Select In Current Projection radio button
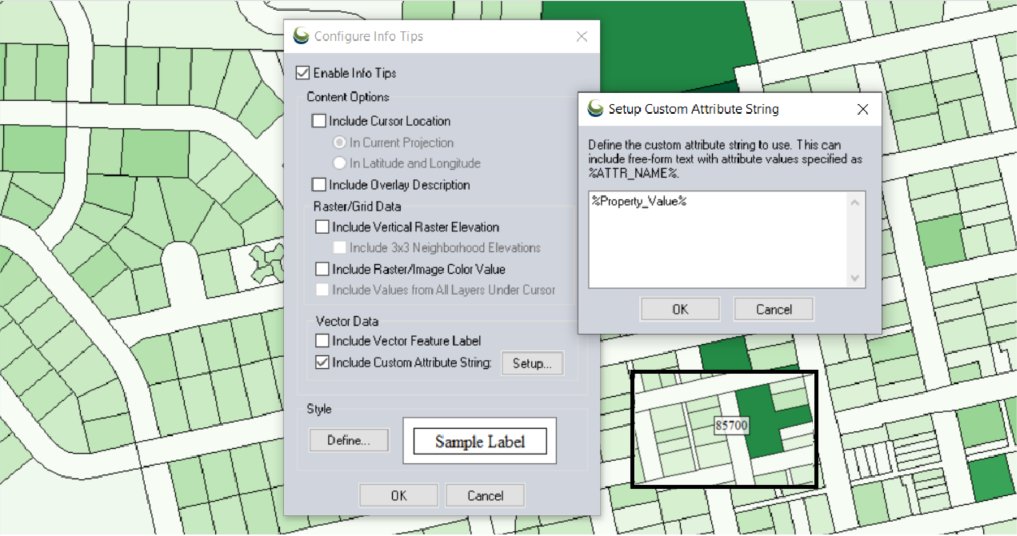Screen dimensions: 1017x536 point(339,142)
